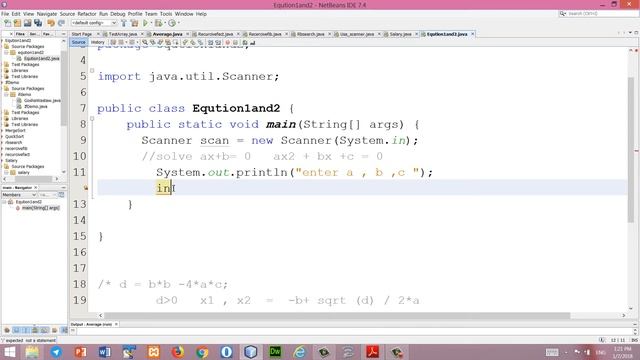This screenshot has height=360, width=640.
Task: Open Google Chrome from taskbar
Action: coord(202,352)
